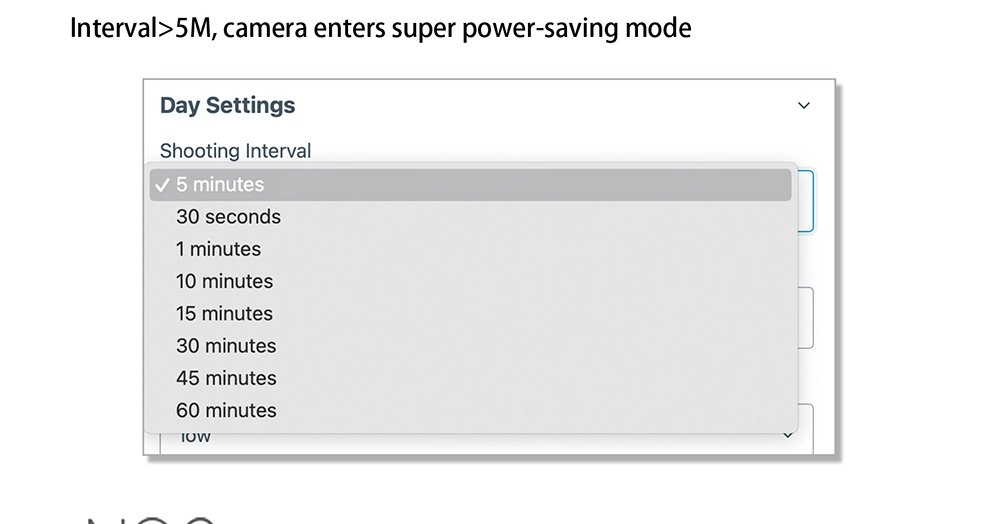The height and width of the screenshot is (524, 1000).
Task: Click the checkmark beside 5 minutes
Action: 162,185
